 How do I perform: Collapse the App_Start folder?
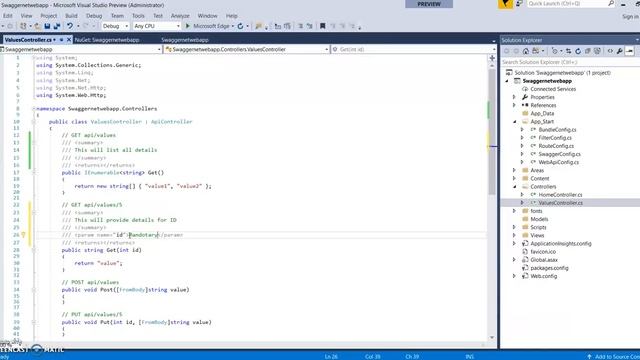tap(514, 122)
